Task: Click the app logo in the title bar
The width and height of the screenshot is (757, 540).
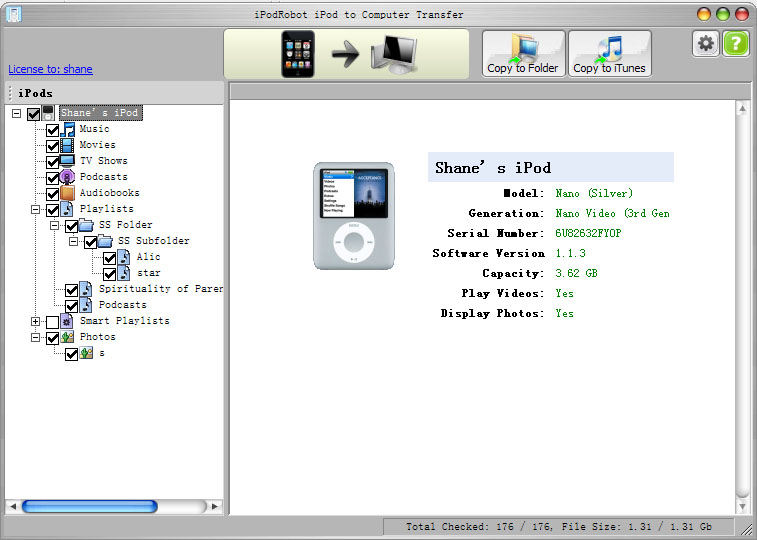Action: point(14,14)
